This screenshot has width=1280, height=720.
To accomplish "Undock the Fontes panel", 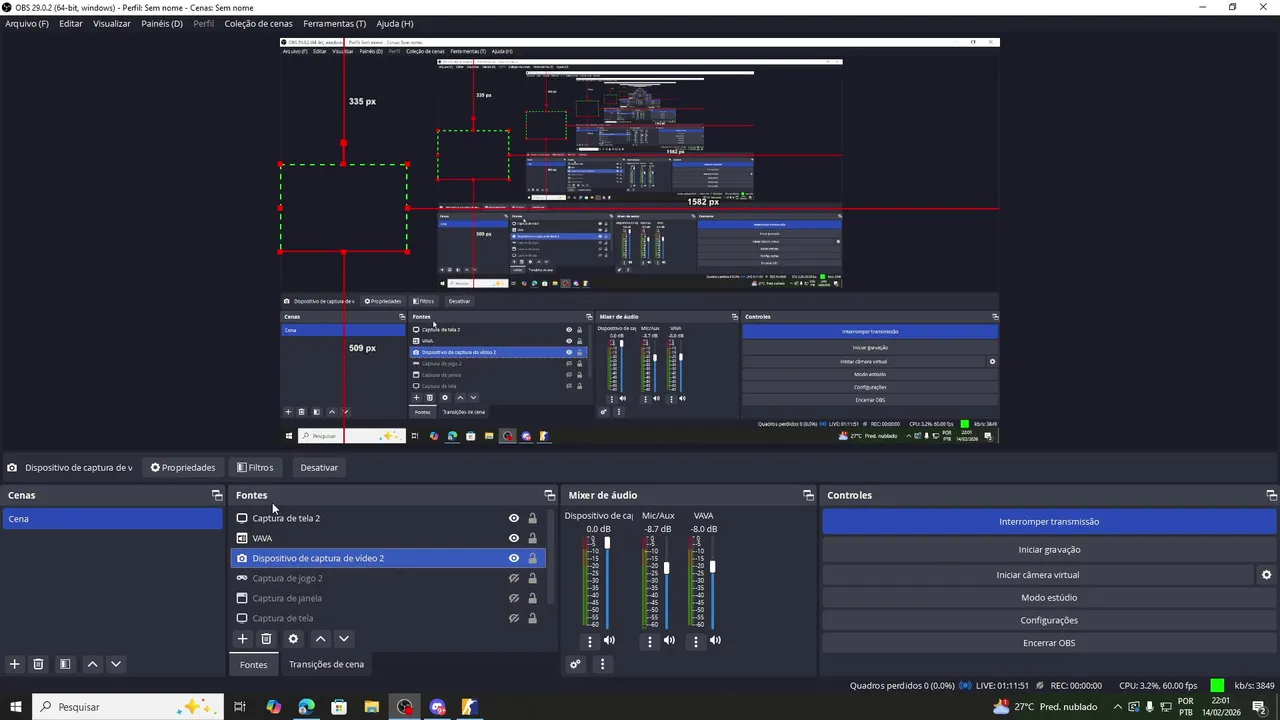I will (549, 495).
